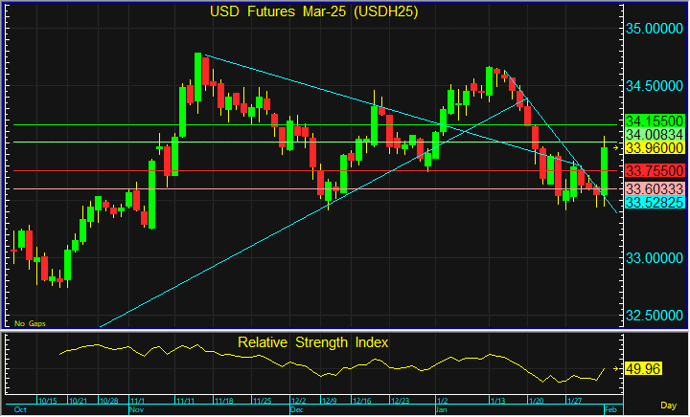Click the 1/13 date on time axis
Screen dimensions: 690x417
pos(497,400)
